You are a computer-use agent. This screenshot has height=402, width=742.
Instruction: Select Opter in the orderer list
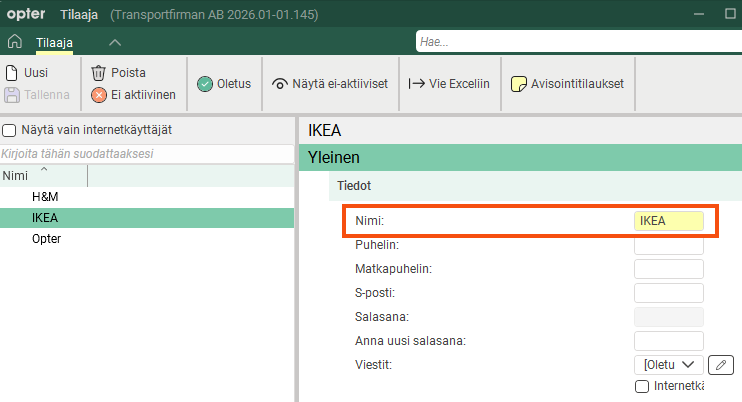[46, 240]
